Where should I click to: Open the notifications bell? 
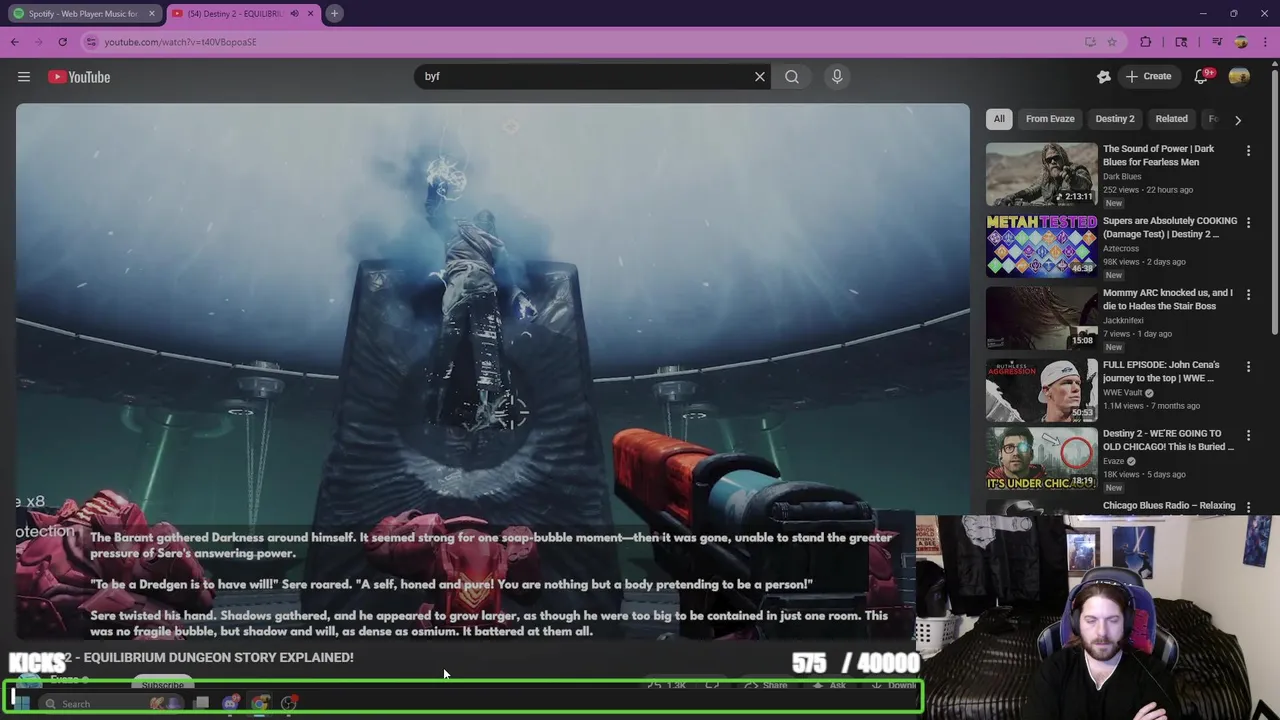click(x=1201, y=76)
